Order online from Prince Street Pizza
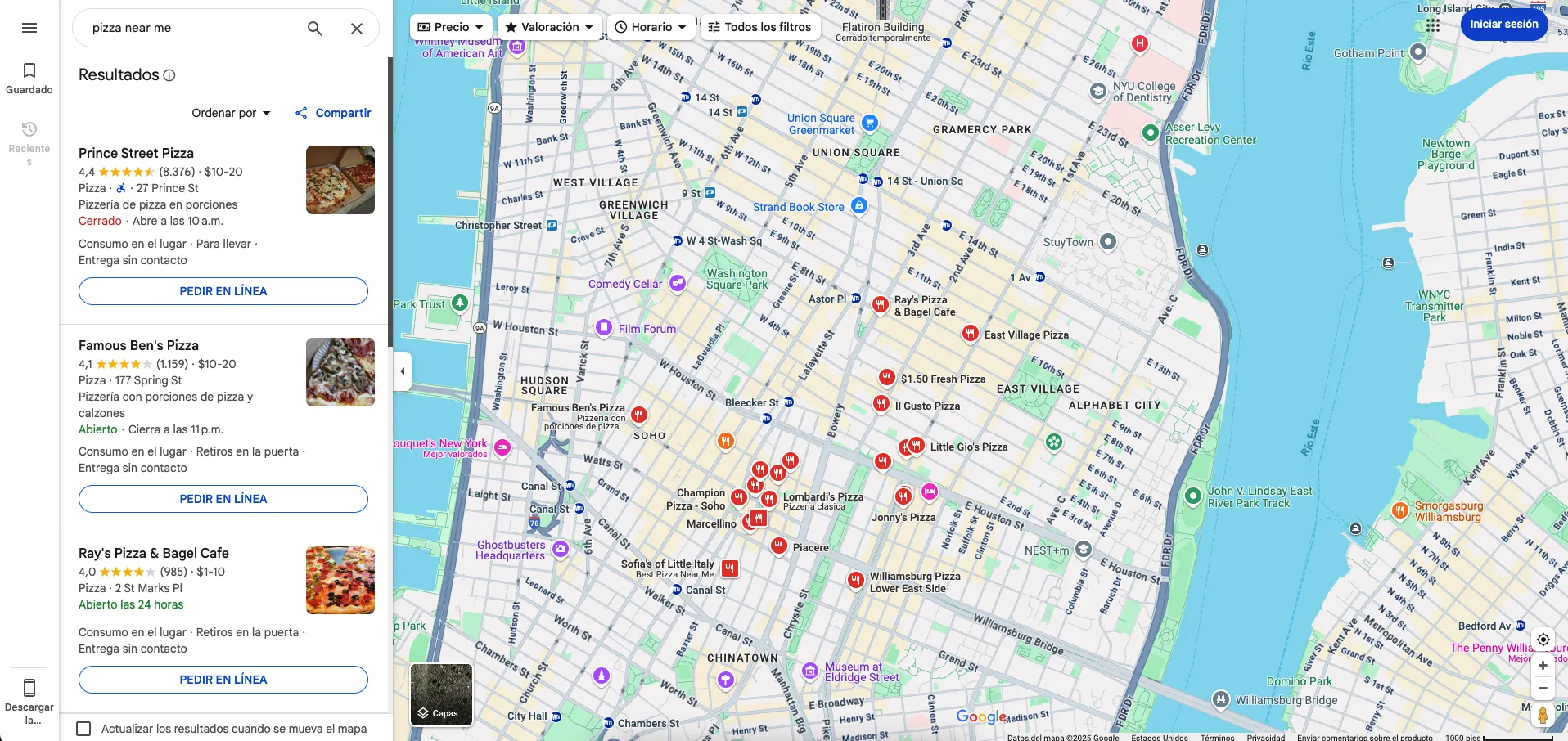 223,291
